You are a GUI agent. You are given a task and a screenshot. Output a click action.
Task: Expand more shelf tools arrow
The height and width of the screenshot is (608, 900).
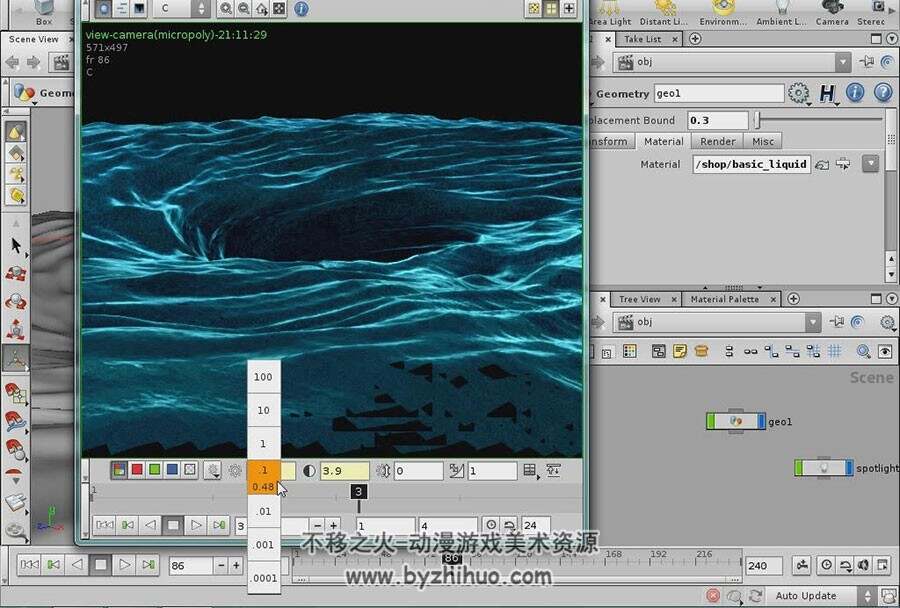[x=892, y=10]
